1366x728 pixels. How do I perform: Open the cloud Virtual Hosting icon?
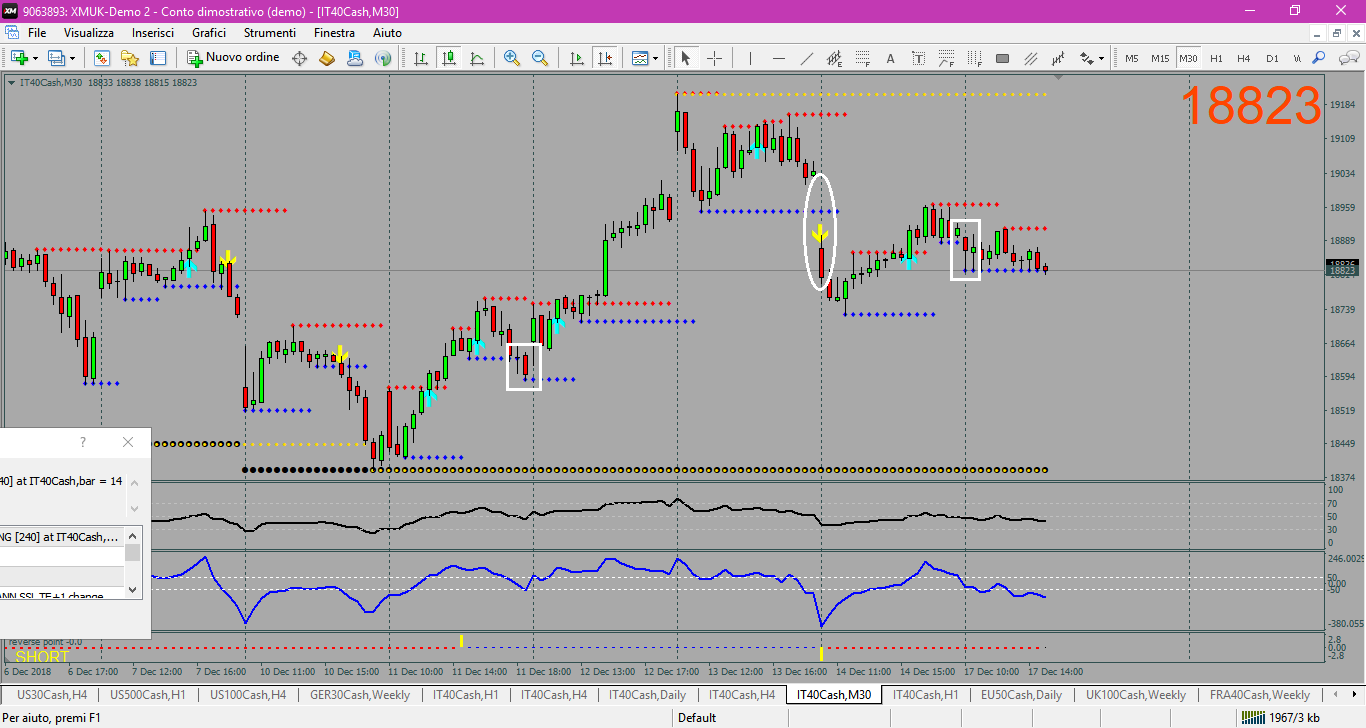point(355,58)
